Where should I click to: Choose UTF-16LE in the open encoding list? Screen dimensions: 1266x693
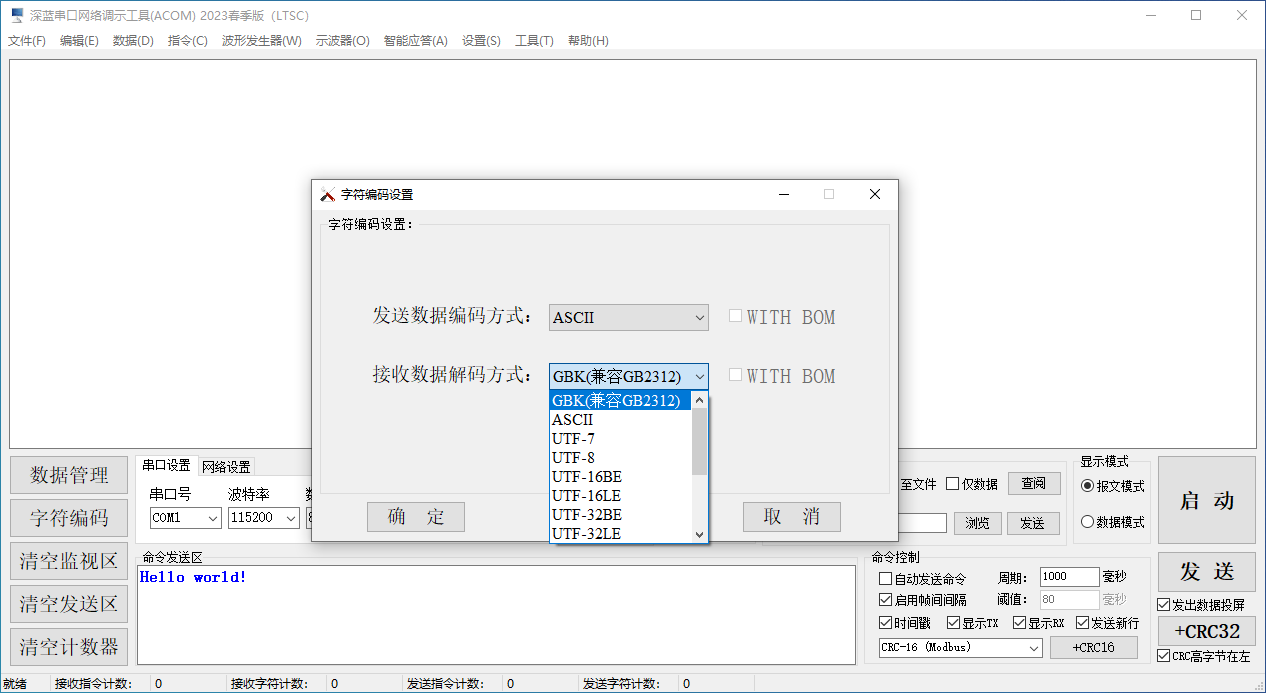click(x=586, y=496)
